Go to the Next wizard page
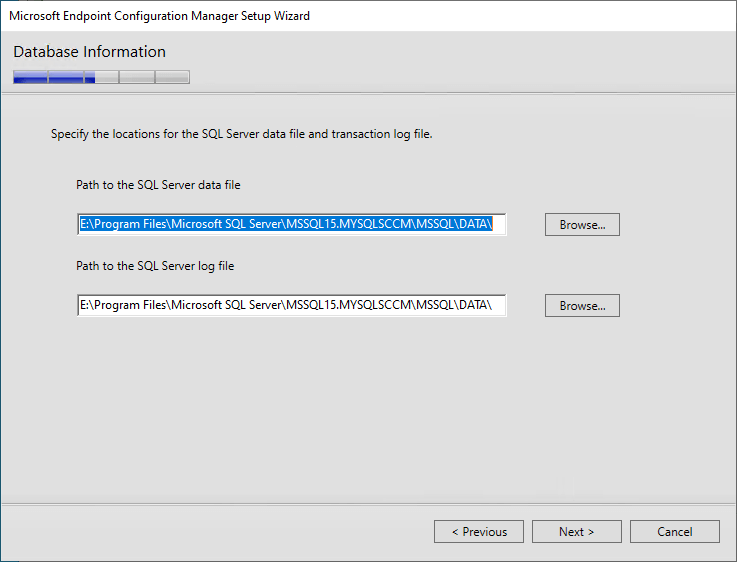This screenshot has width=737, height=562. pyautogui.click(x=577, y=531)
